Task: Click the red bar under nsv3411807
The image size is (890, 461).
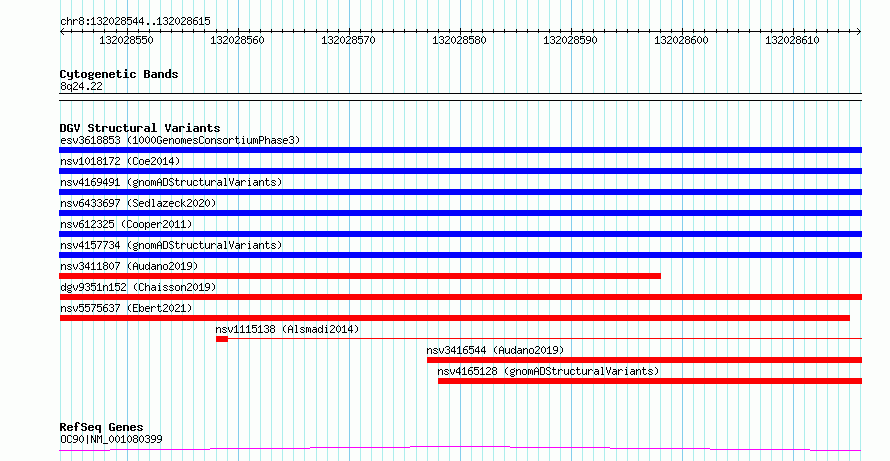Action: (360, 276)
